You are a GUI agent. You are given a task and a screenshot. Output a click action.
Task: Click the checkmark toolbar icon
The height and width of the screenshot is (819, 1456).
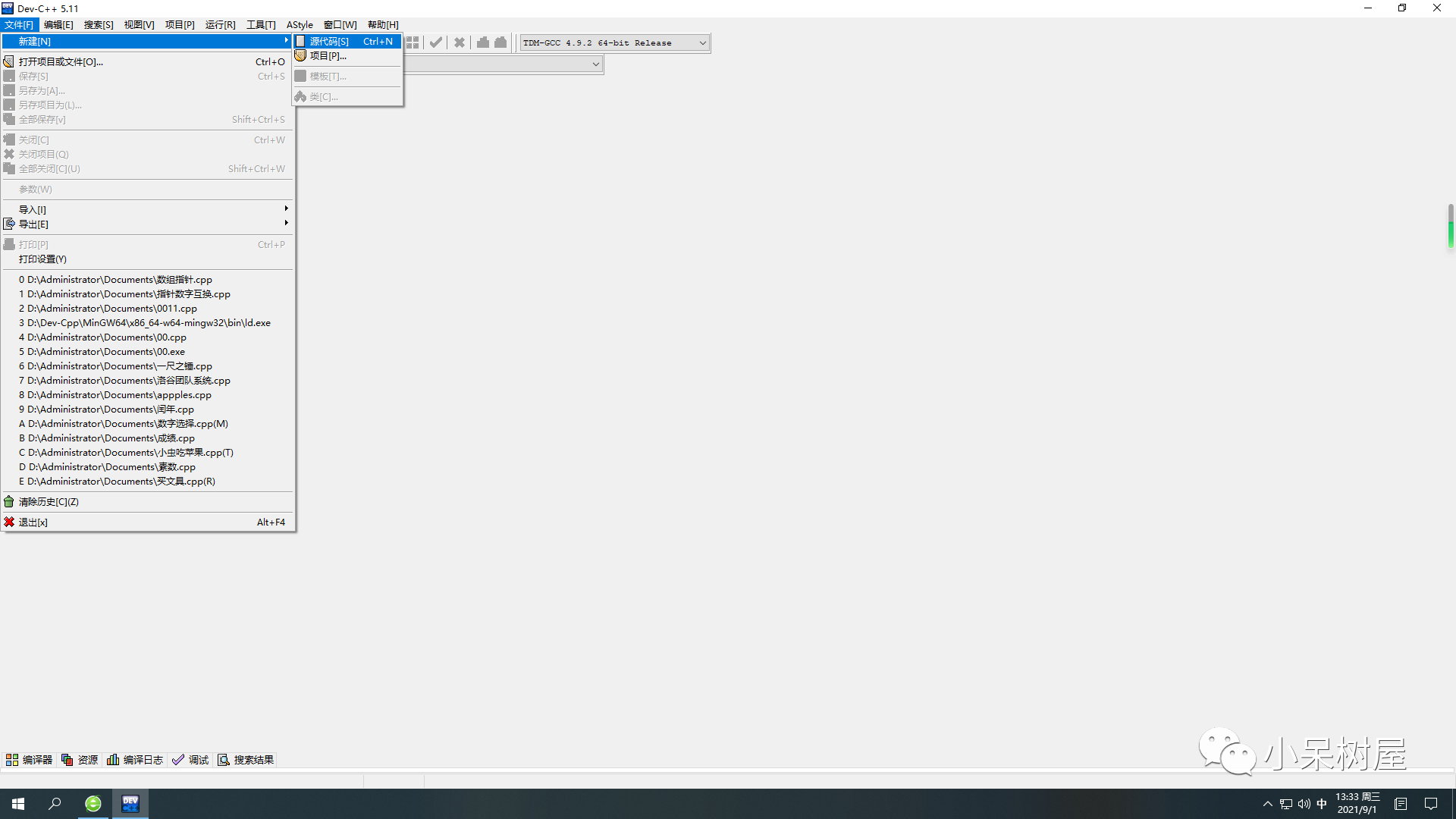click(436, 43)
